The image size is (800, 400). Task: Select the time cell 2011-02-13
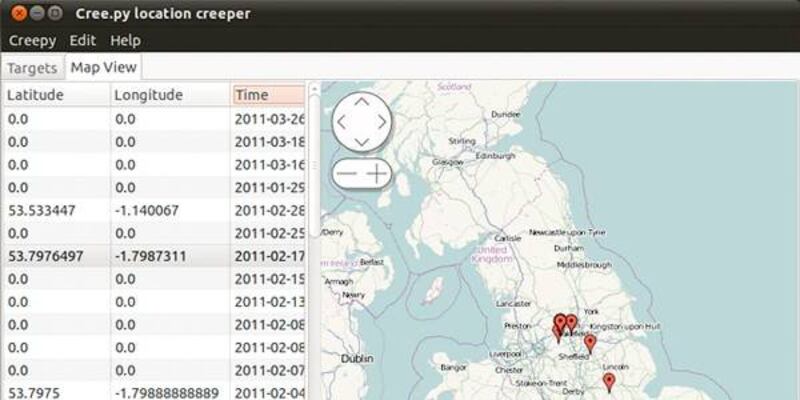[x=269, y=302]
